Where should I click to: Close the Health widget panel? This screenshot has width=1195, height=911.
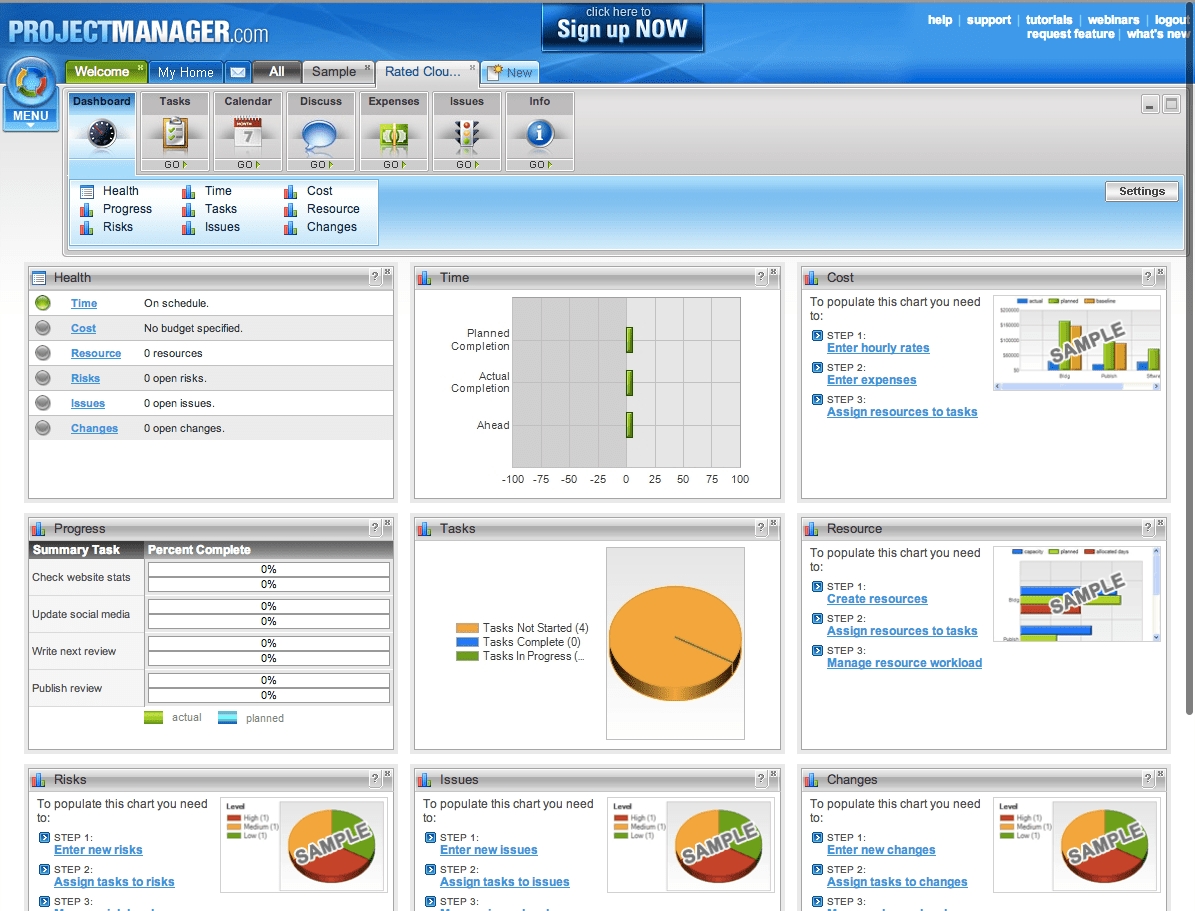tap(387, 272)
